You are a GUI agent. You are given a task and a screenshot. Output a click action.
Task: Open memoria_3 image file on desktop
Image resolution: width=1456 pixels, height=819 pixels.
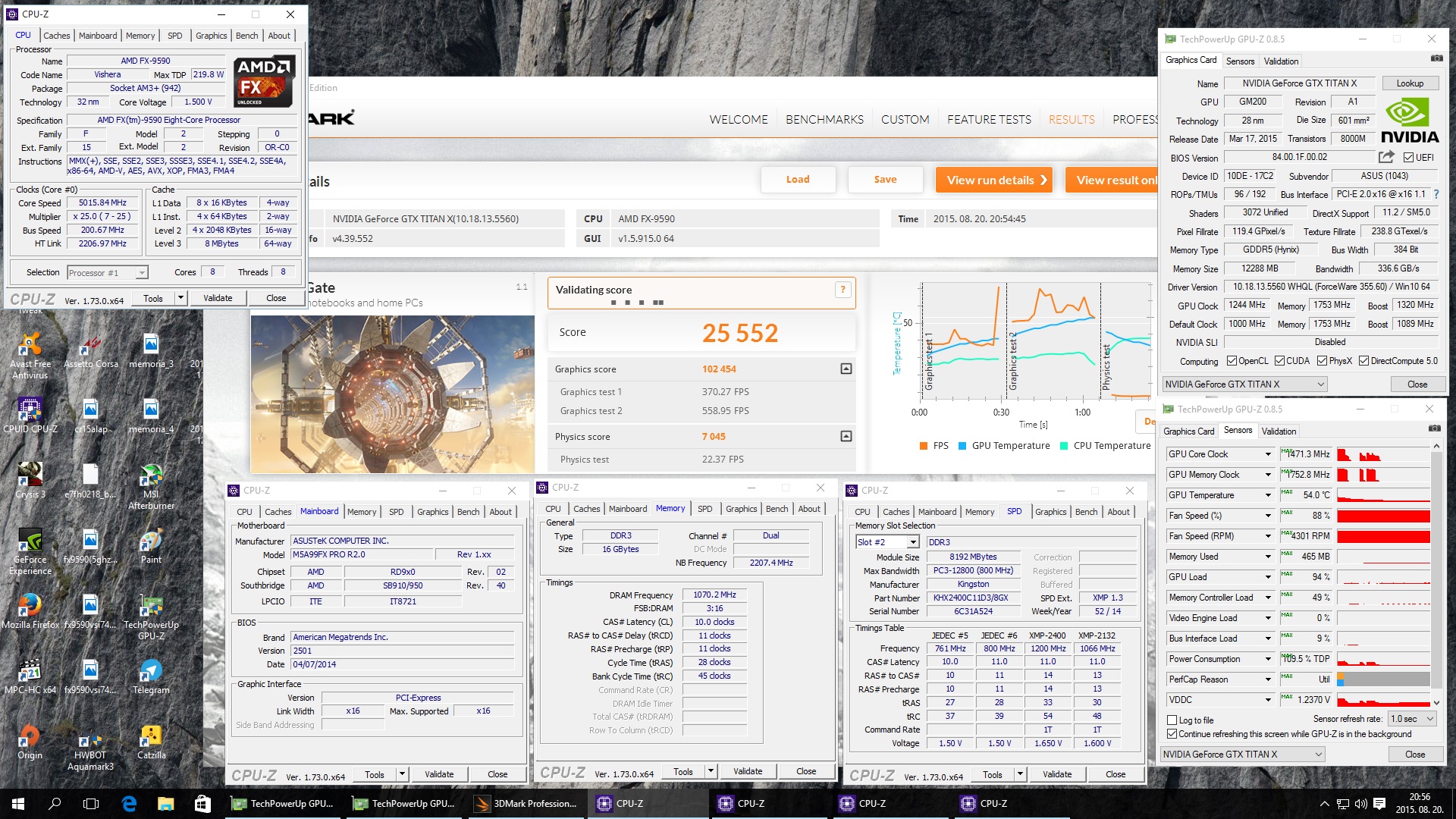point(151,351)
